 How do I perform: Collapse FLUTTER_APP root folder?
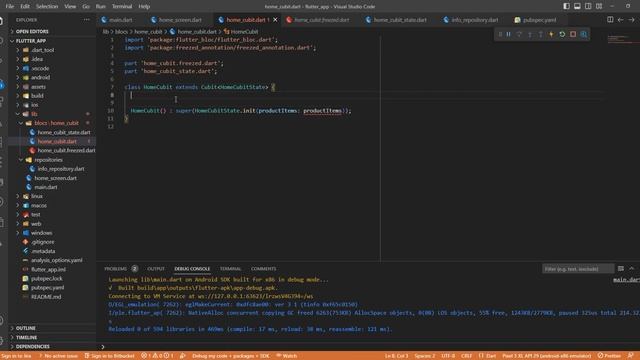[x=52, y=41]
